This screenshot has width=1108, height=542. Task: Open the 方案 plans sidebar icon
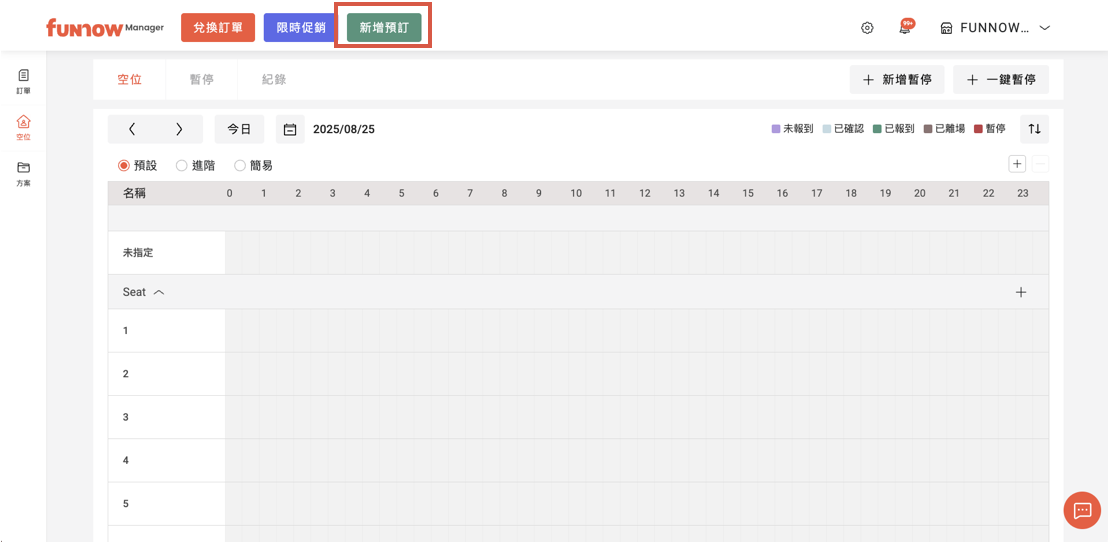click(x=24, y=173)
